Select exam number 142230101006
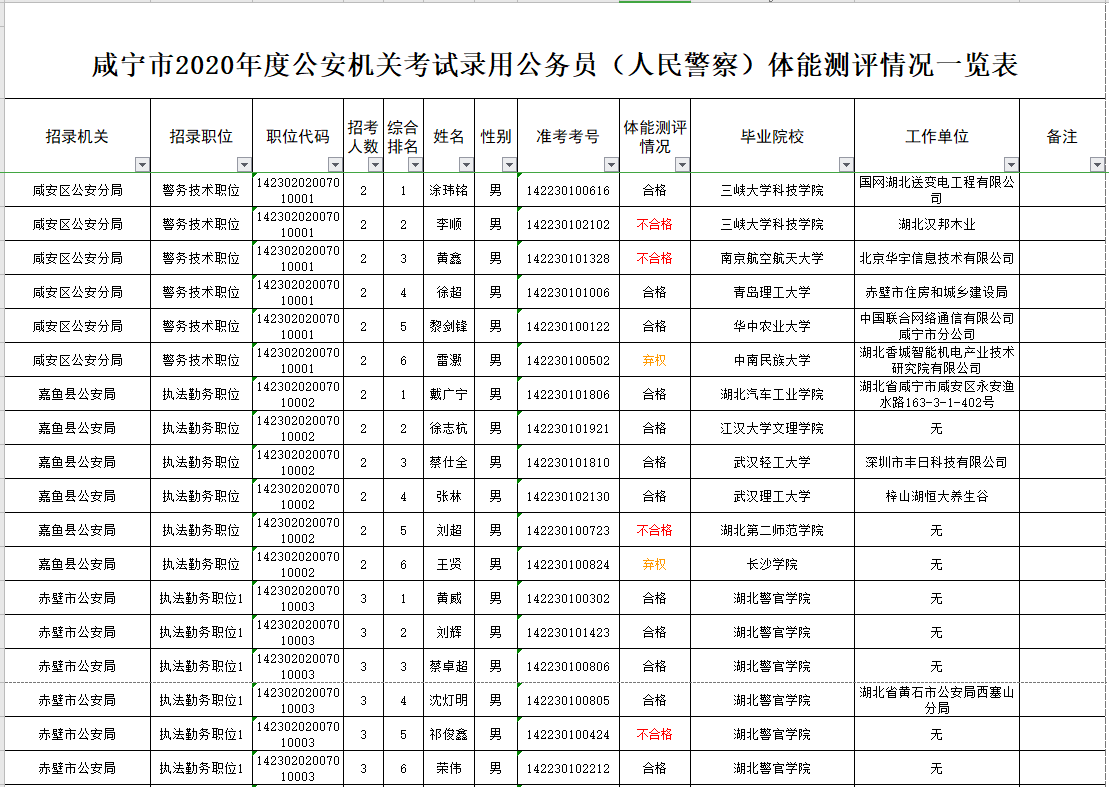The image size is (1109, 787). [569, 292]
